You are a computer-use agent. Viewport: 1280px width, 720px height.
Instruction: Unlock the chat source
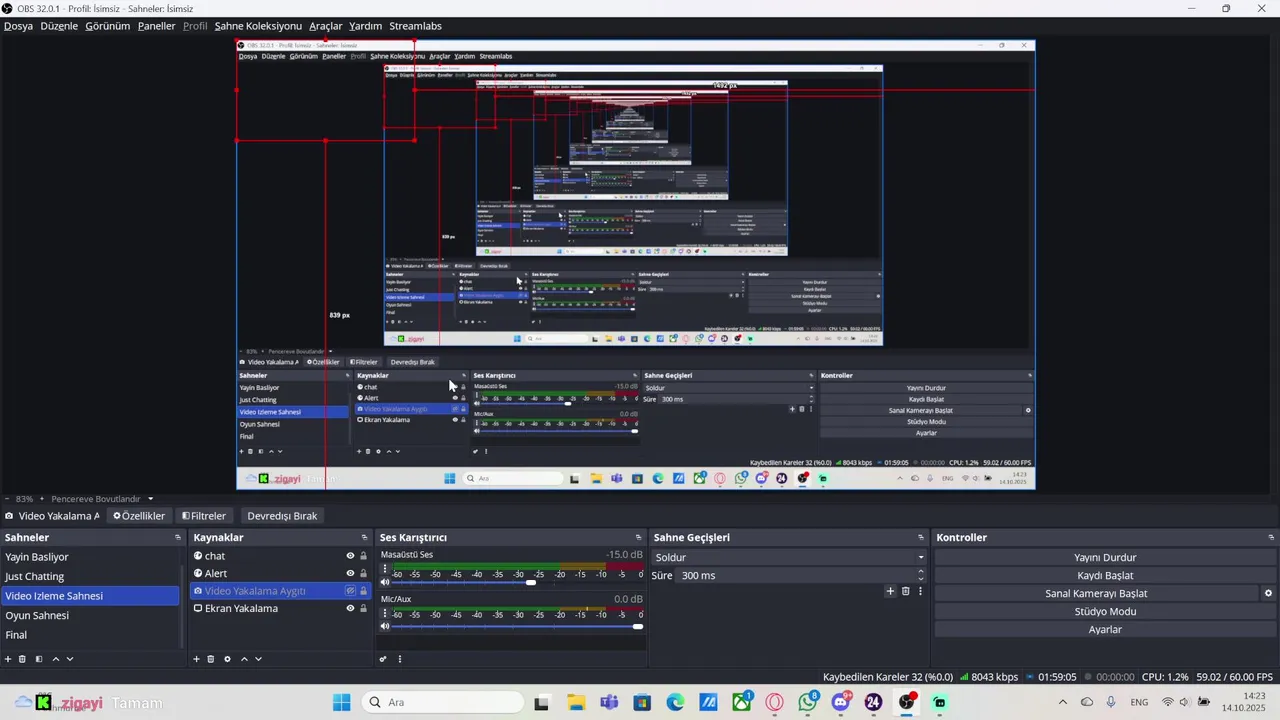[x=363, y=556]
